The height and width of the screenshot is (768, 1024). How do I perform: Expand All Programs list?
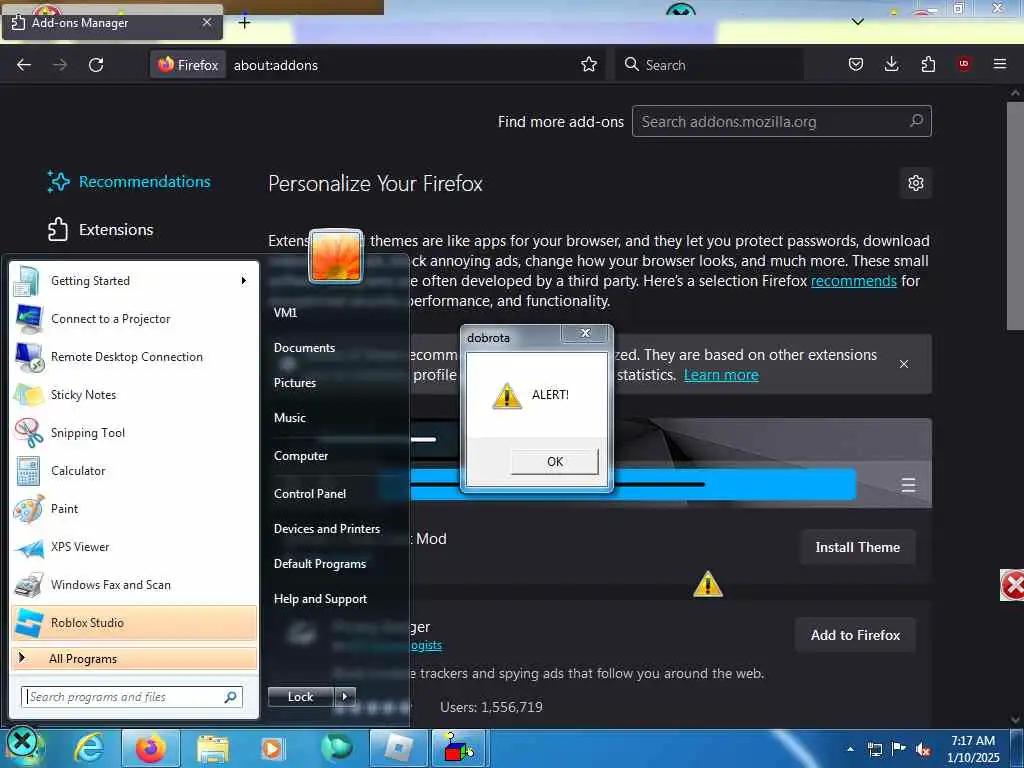point(134,658)
